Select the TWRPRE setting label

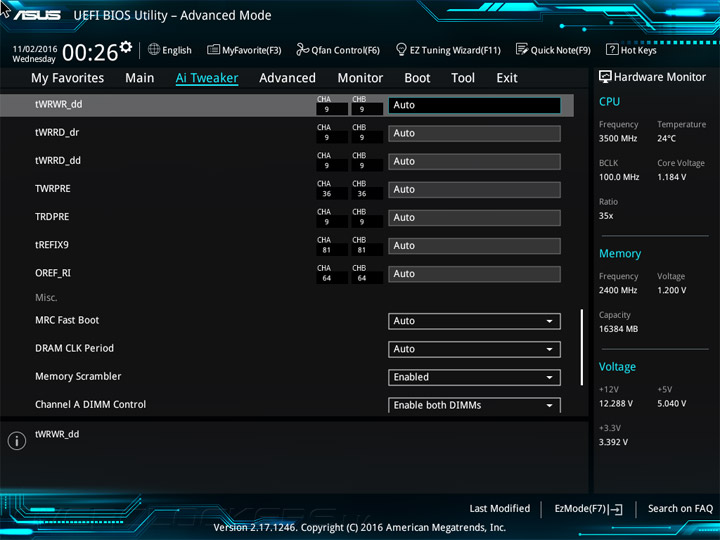point(53,189)
